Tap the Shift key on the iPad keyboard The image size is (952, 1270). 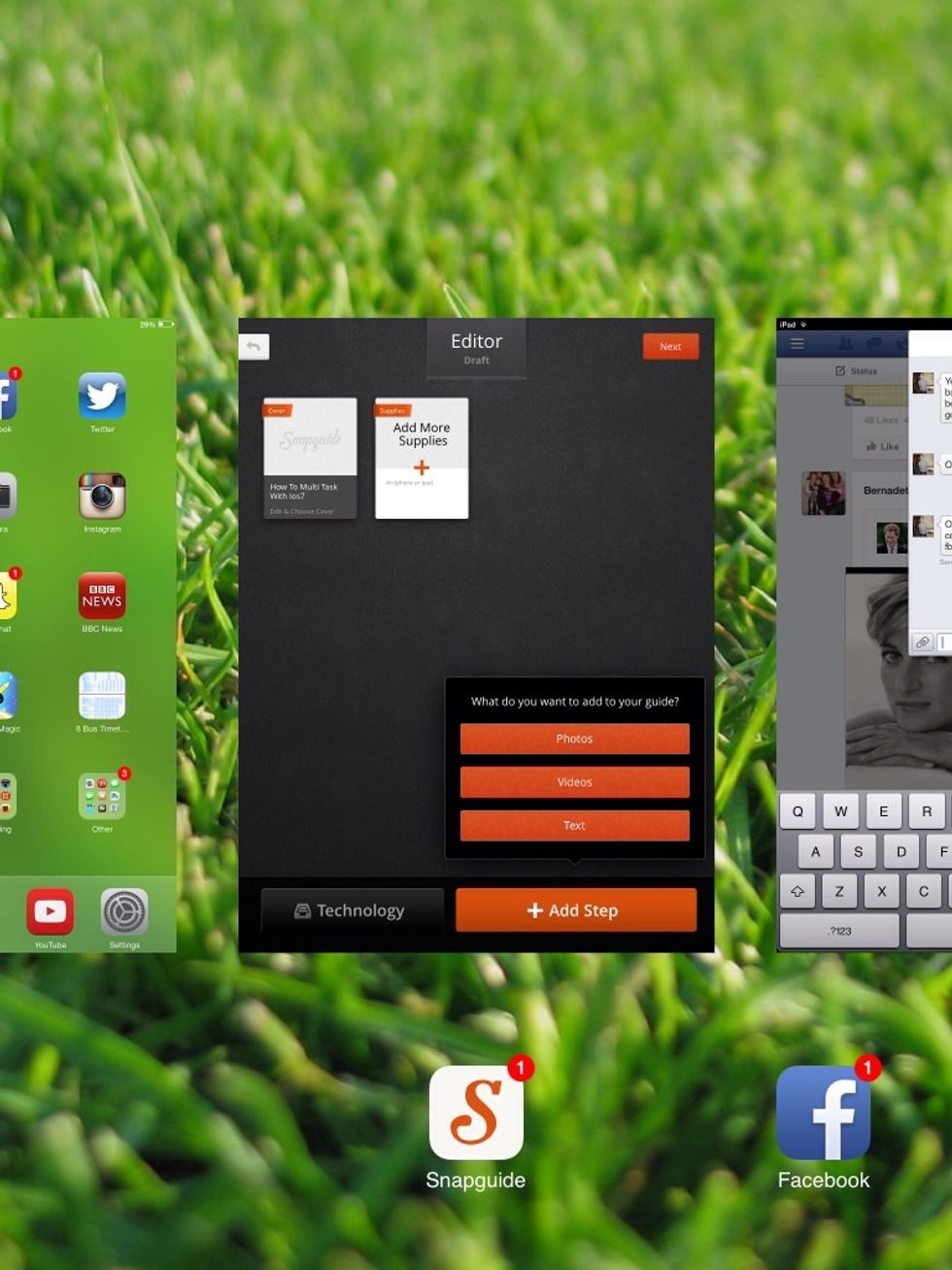coord(797,891)
